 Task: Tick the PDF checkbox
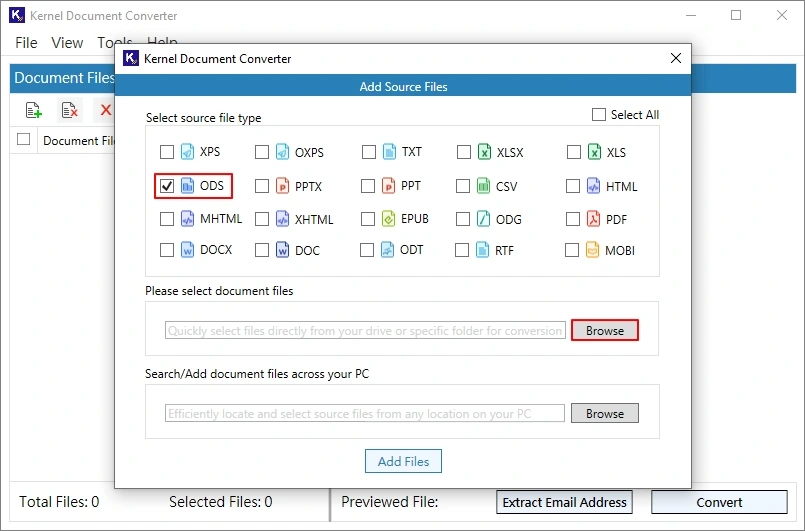click(573, 219)
